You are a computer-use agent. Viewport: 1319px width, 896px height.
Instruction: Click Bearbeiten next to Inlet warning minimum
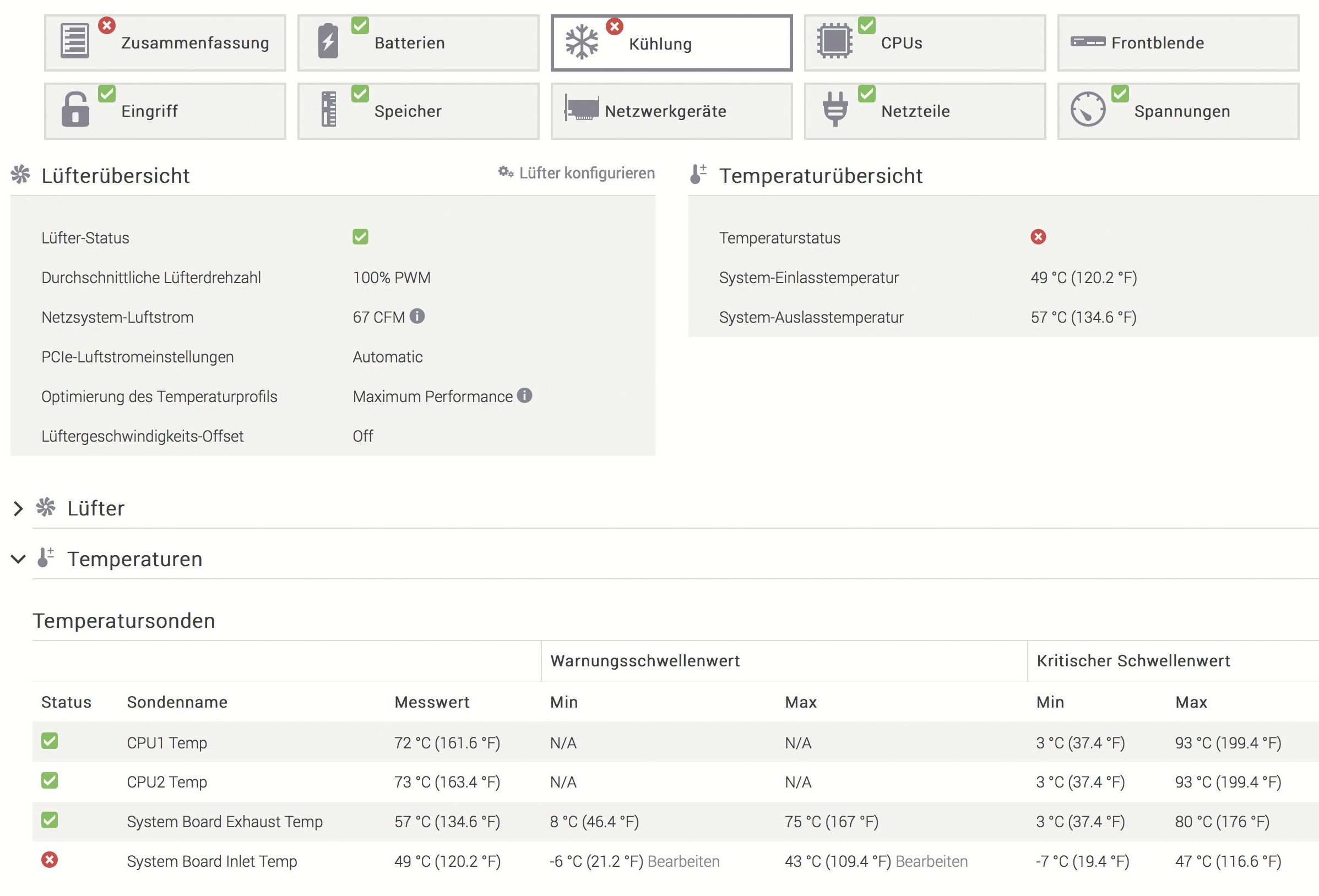click(x=683, y=861)
